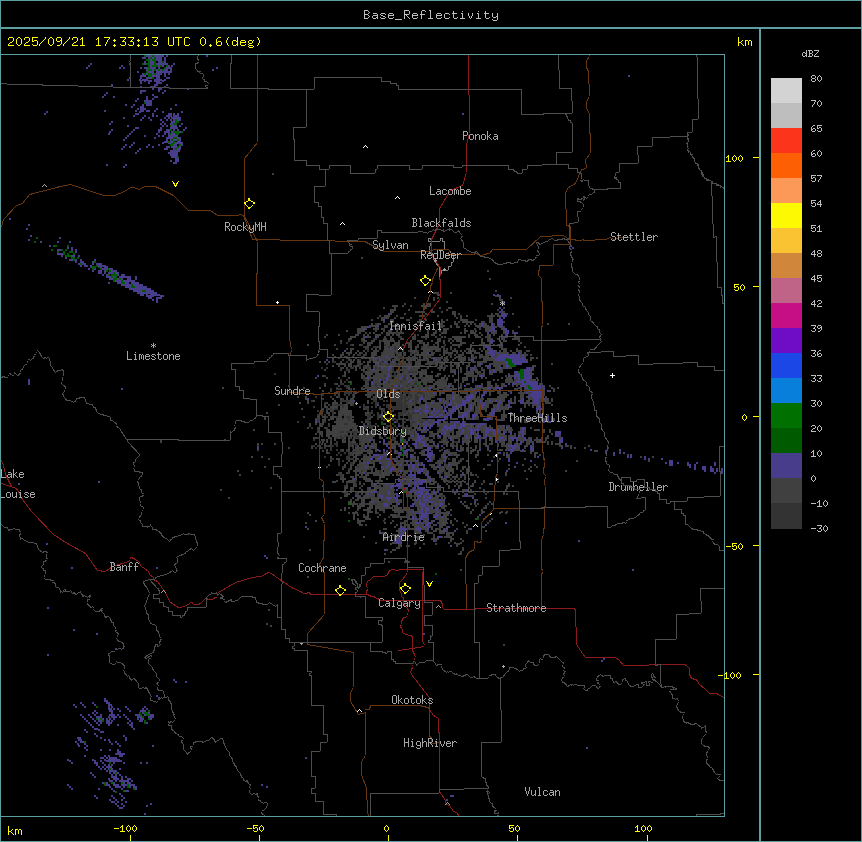Select the yellow V marker northwest of RockyMH

click(x=175, y=184)
